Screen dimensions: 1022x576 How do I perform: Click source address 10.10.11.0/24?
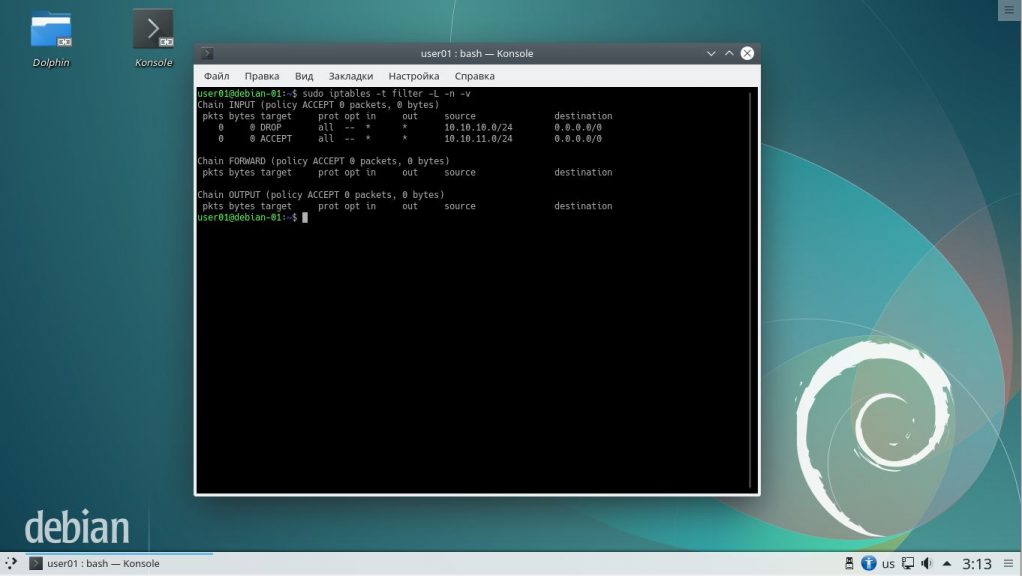478,138
